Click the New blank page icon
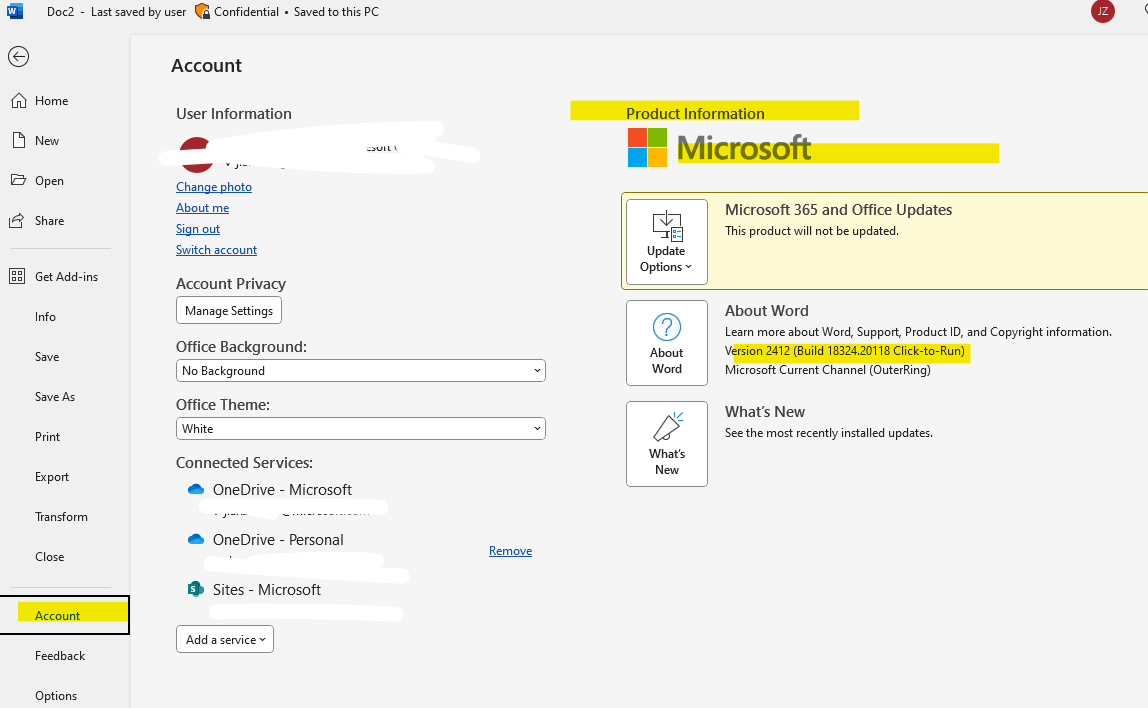1148x708 pixels. coord(18,141)
